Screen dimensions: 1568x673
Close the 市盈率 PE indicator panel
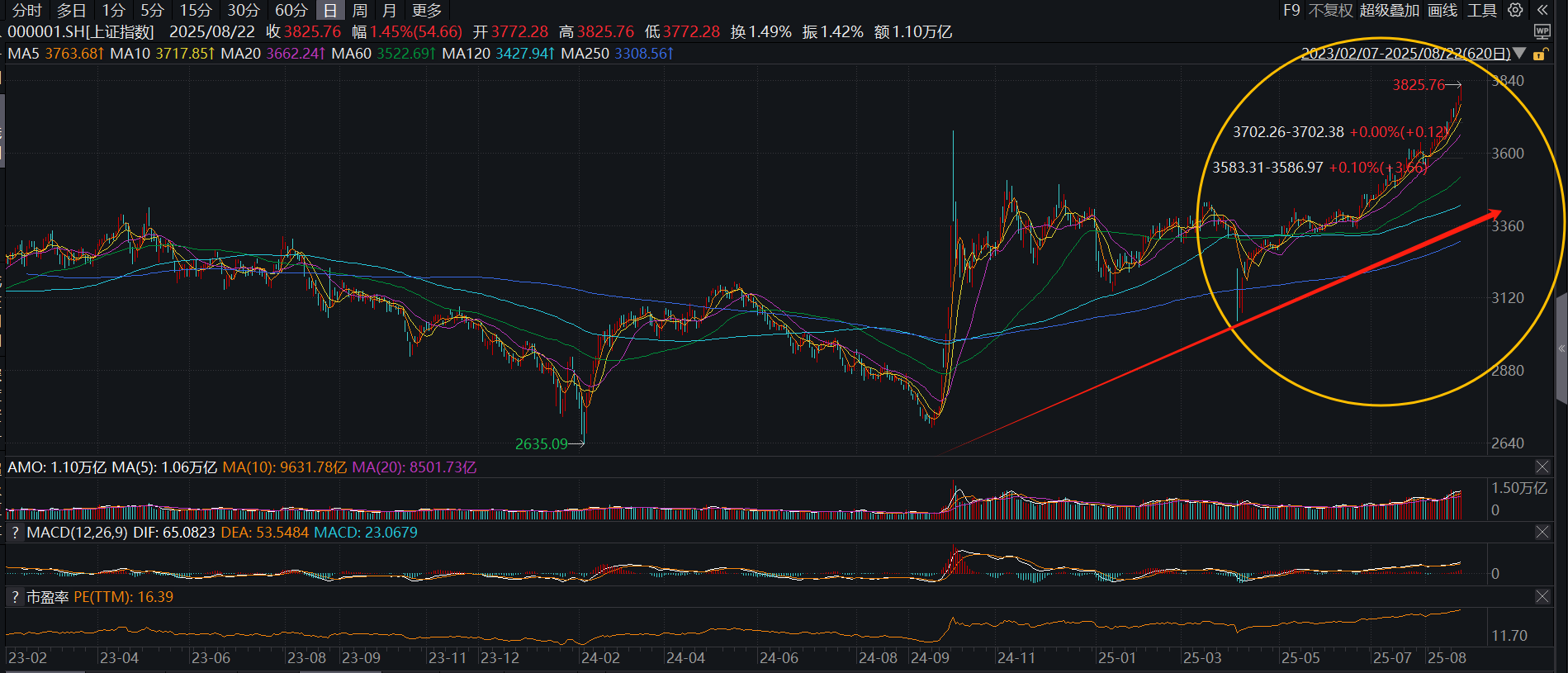click(x=1542, y=597)
